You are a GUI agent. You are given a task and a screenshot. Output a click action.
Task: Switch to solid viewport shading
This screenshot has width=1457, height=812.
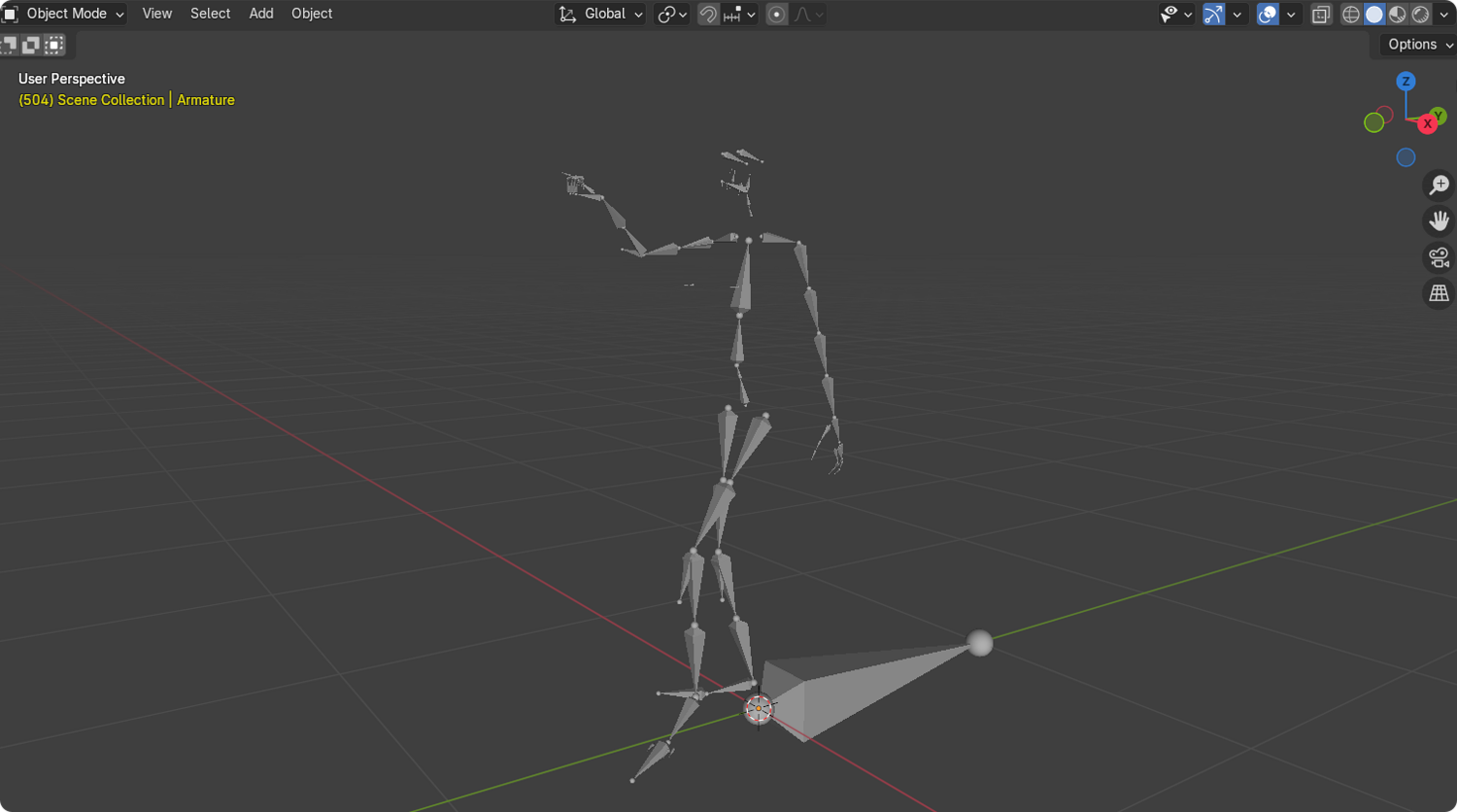click(1374, 14)
